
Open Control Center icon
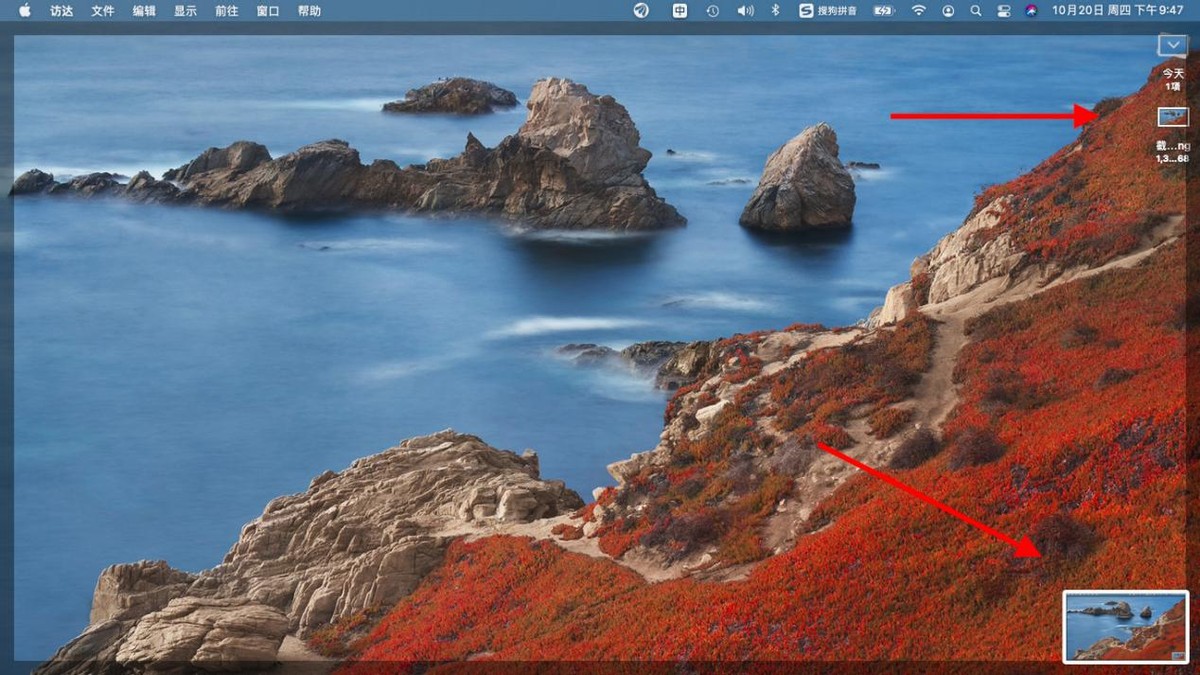(1004, 10)
